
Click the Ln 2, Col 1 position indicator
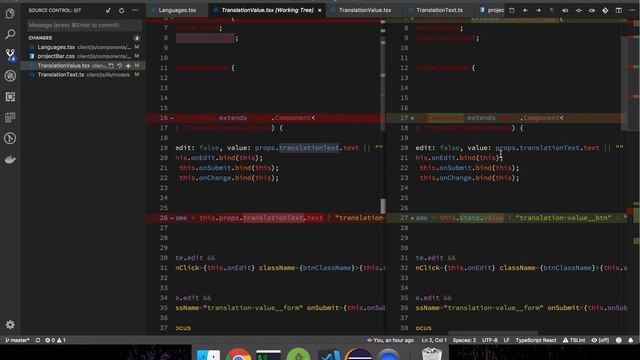434,340
